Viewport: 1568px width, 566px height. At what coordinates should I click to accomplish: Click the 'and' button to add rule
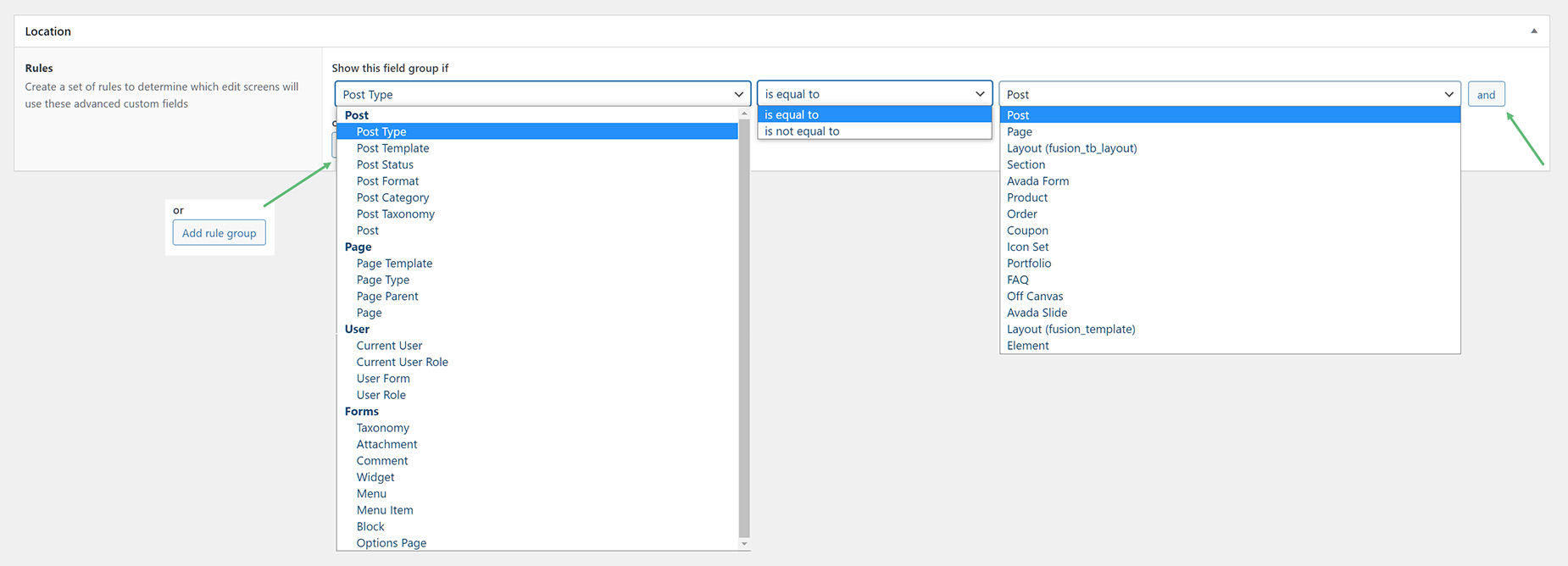[x=1486, y=94]
